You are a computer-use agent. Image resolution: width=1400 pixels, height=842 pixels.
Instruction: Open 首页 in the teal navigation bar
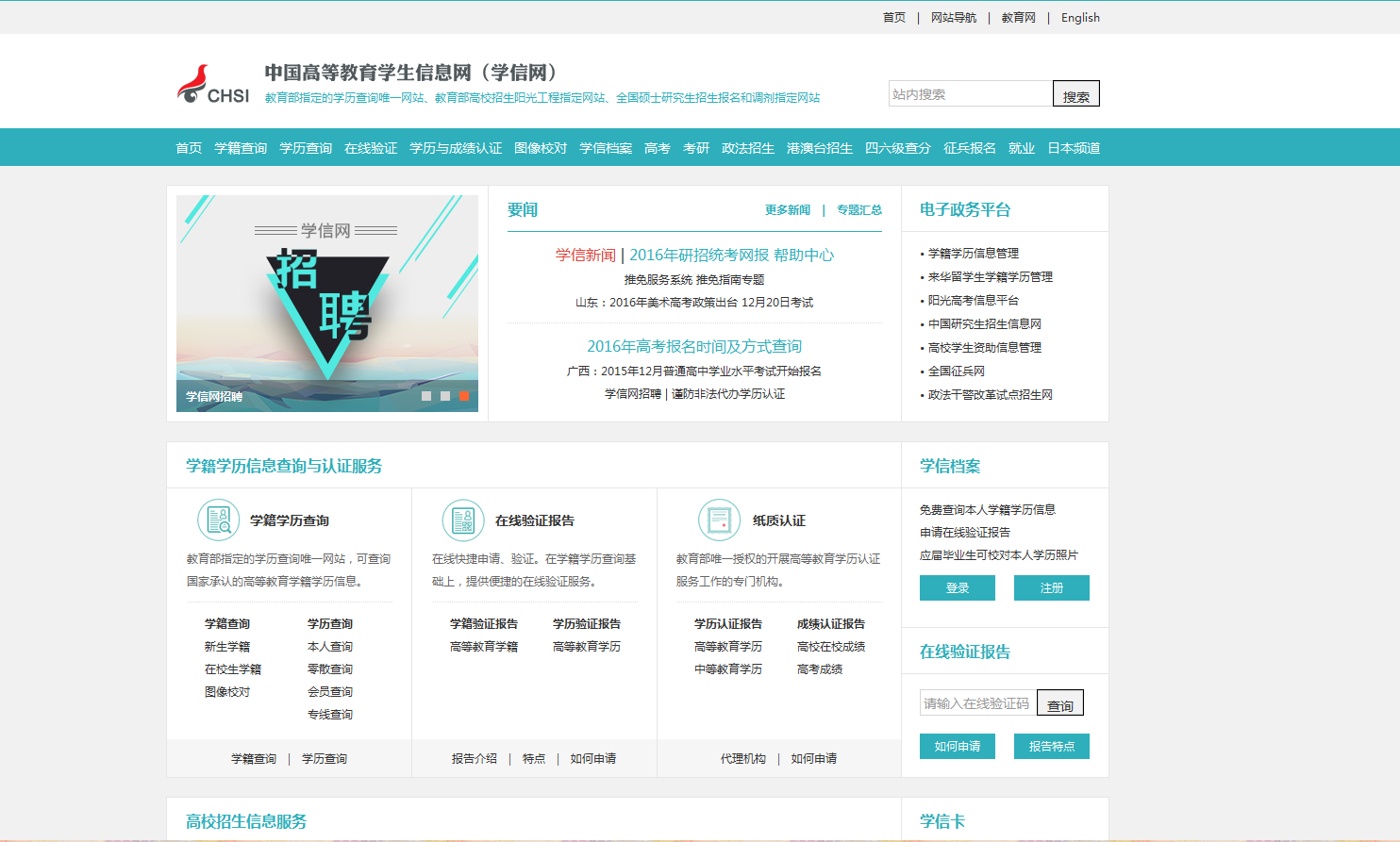189,148
